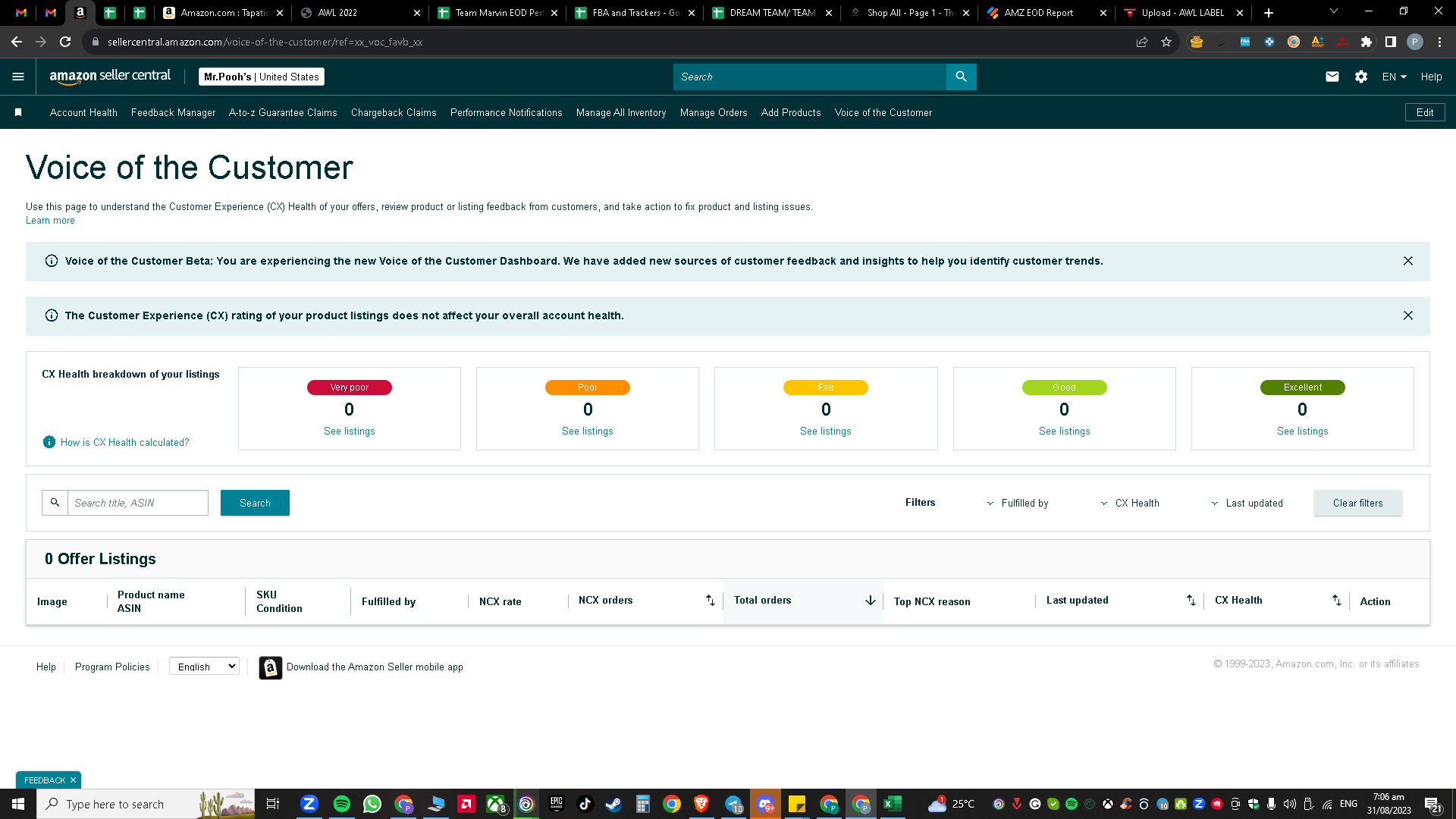Open the settings gear icon
1456x819 pixels.
point(1361,77)
